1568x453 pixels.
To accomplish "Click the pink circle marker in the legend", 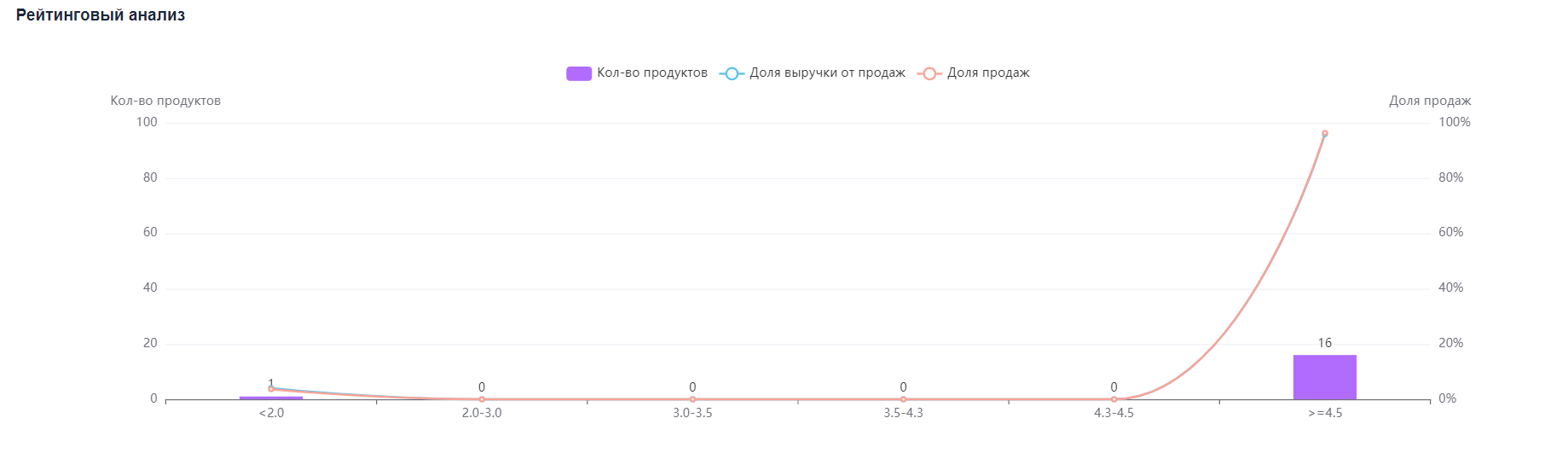I will [929, 73].
